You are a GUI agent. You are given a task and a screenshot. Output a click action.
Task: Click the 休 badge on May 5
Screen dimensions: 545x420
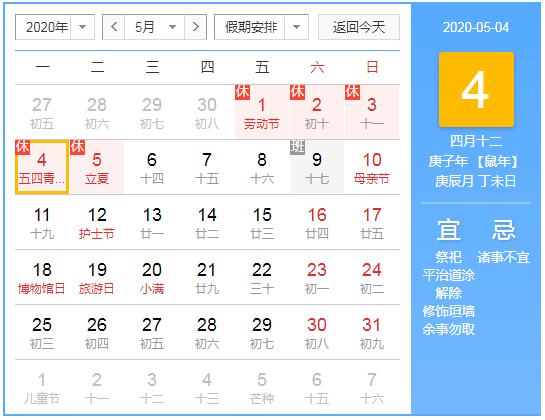coord(78,147)
